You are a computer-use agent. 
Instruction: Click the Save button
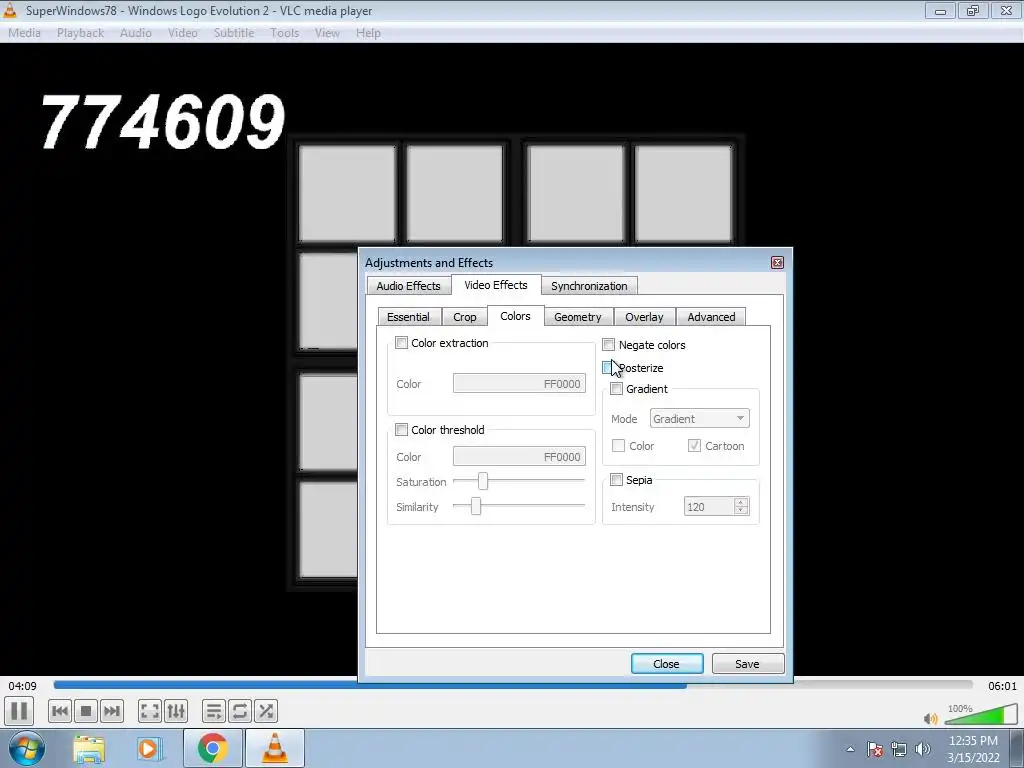(x=747, y=664)
